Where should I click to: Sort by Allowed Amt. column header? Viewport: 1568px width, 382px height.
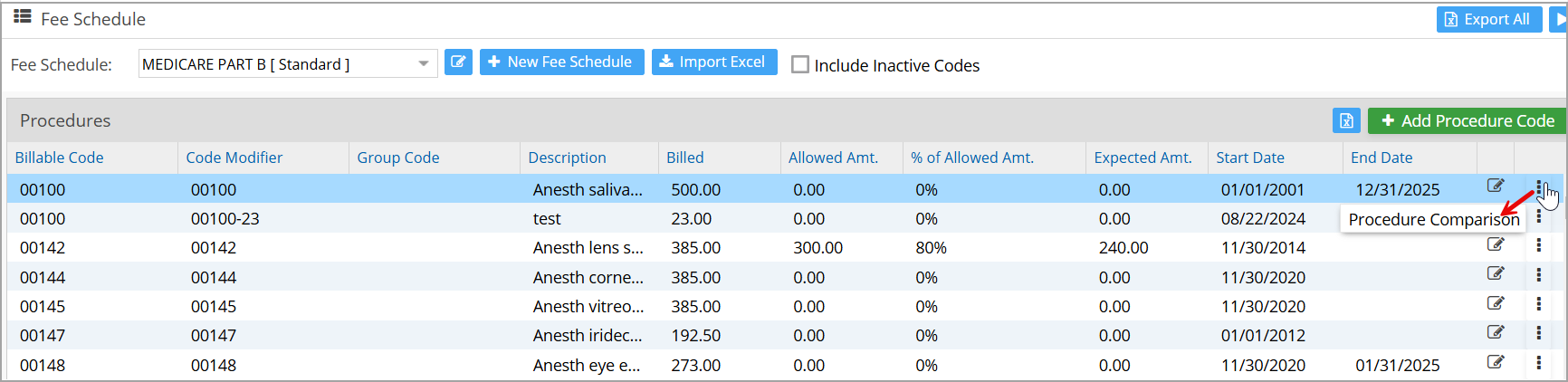pyautogui.click(x=832, y=158)
